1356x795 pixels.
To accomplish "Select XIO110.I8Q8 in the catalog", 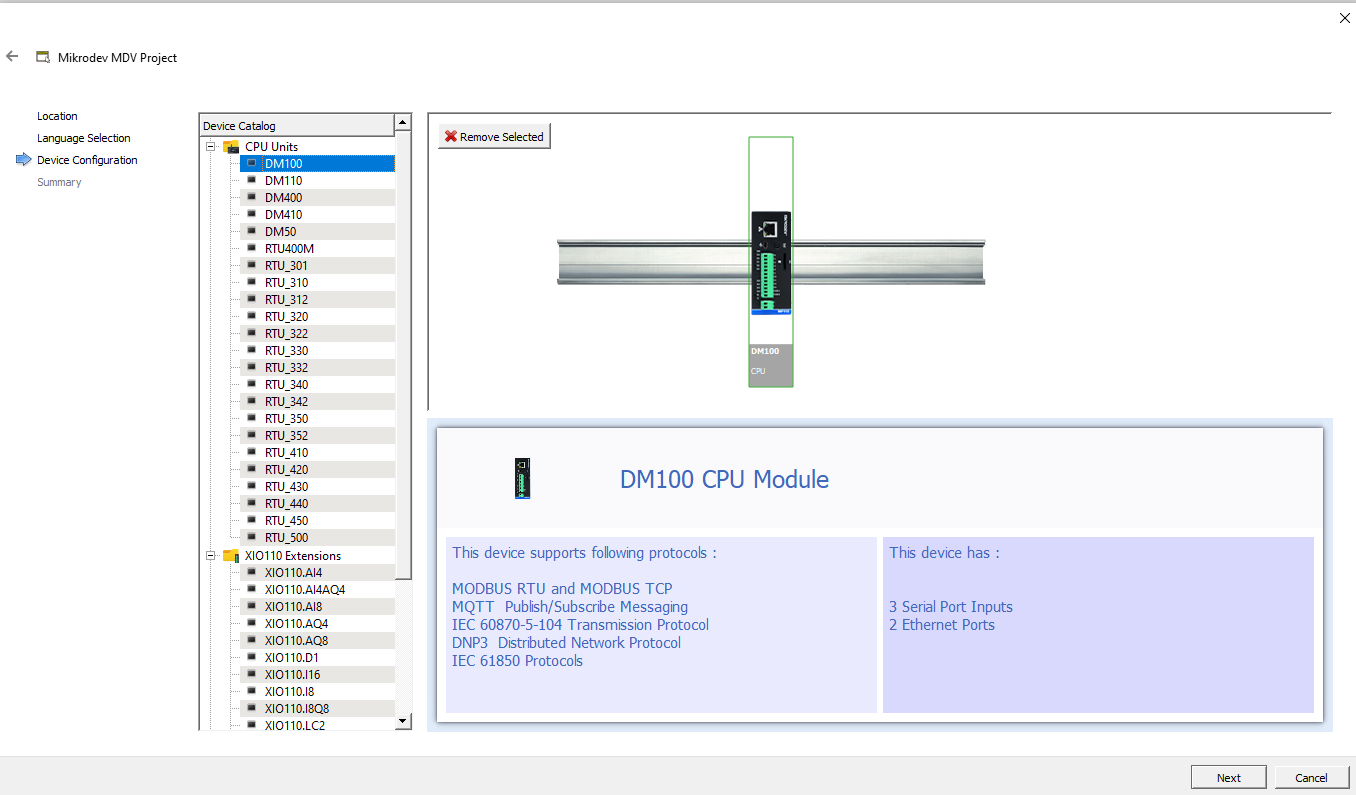I will pyautogui.click(x=317, y=708).
